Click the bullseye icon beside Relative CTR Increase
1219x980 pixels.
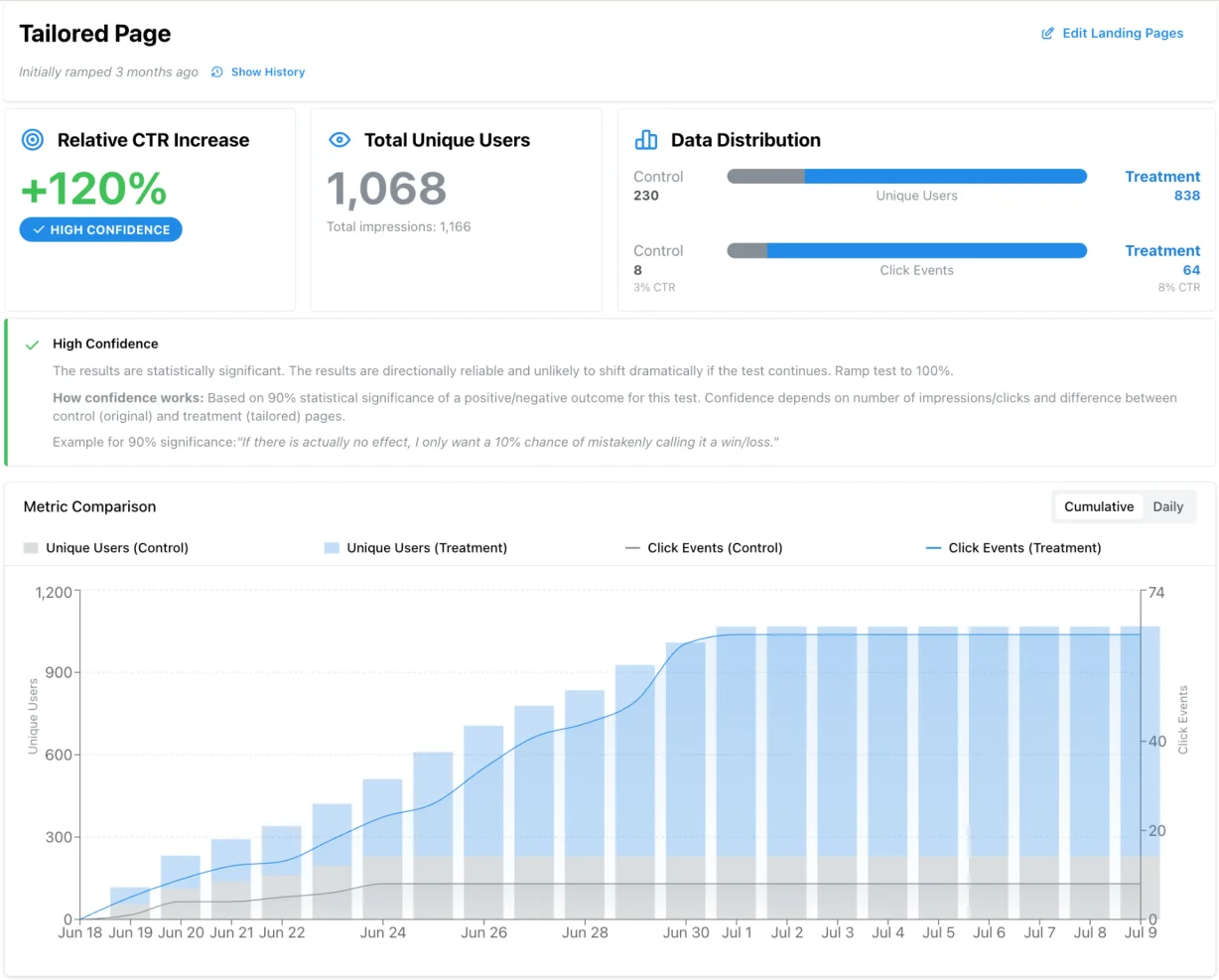(32, 140)
